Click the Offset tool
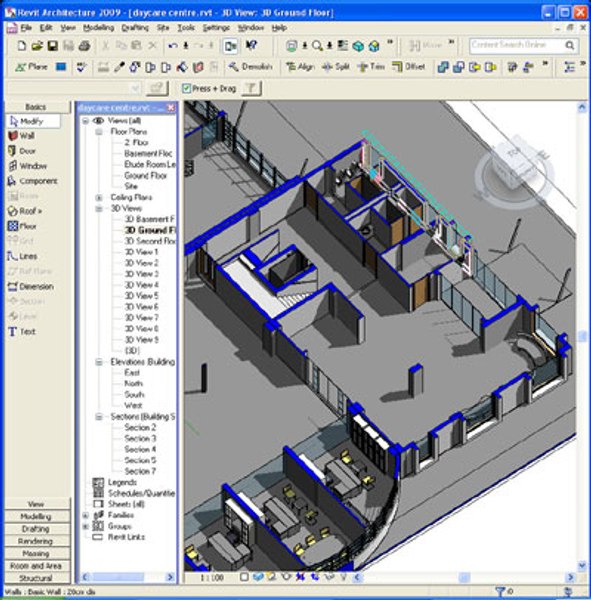Image resolution: width=591 pixels, height=600 pixels. click(x=408, y=67)
